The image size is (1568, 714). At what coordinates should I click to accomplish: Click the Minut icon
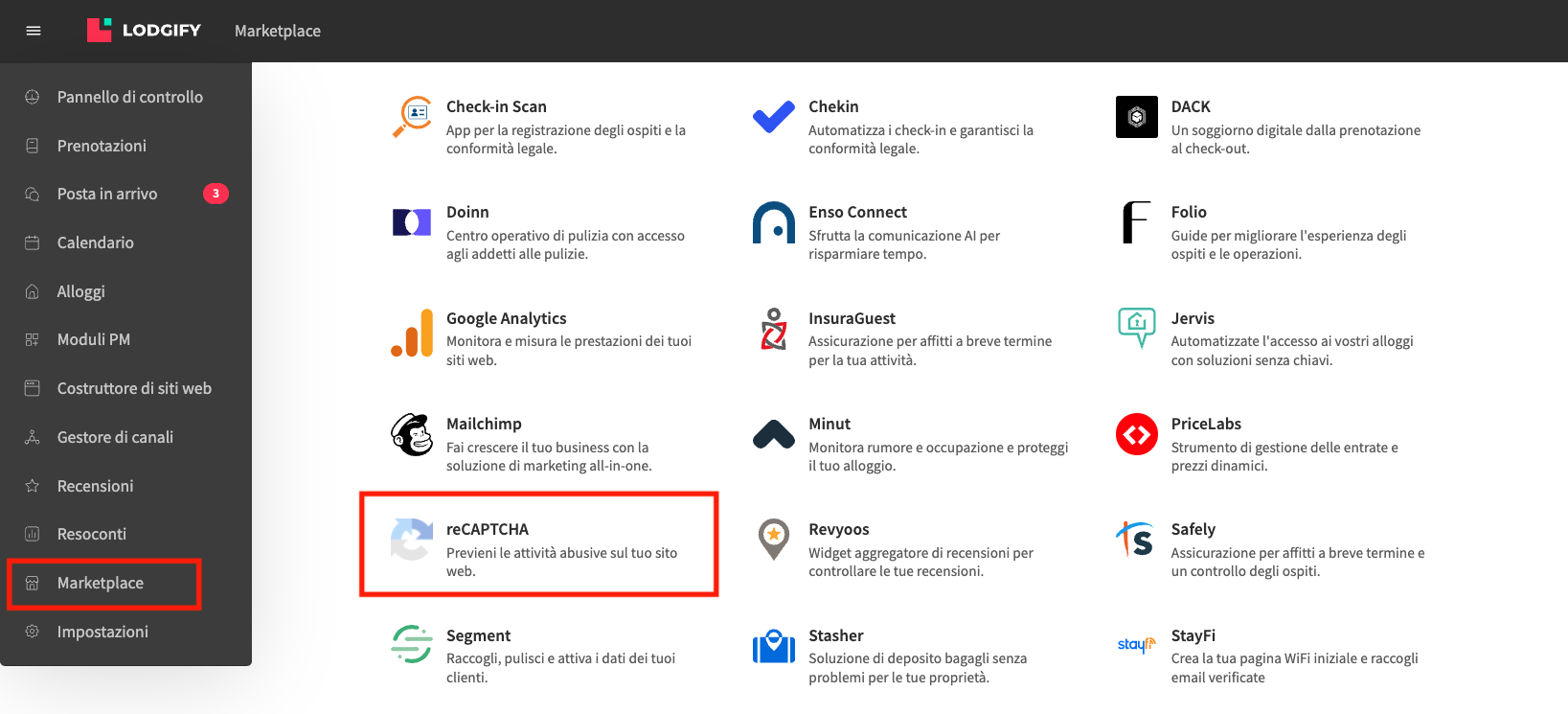pos(774,434)
